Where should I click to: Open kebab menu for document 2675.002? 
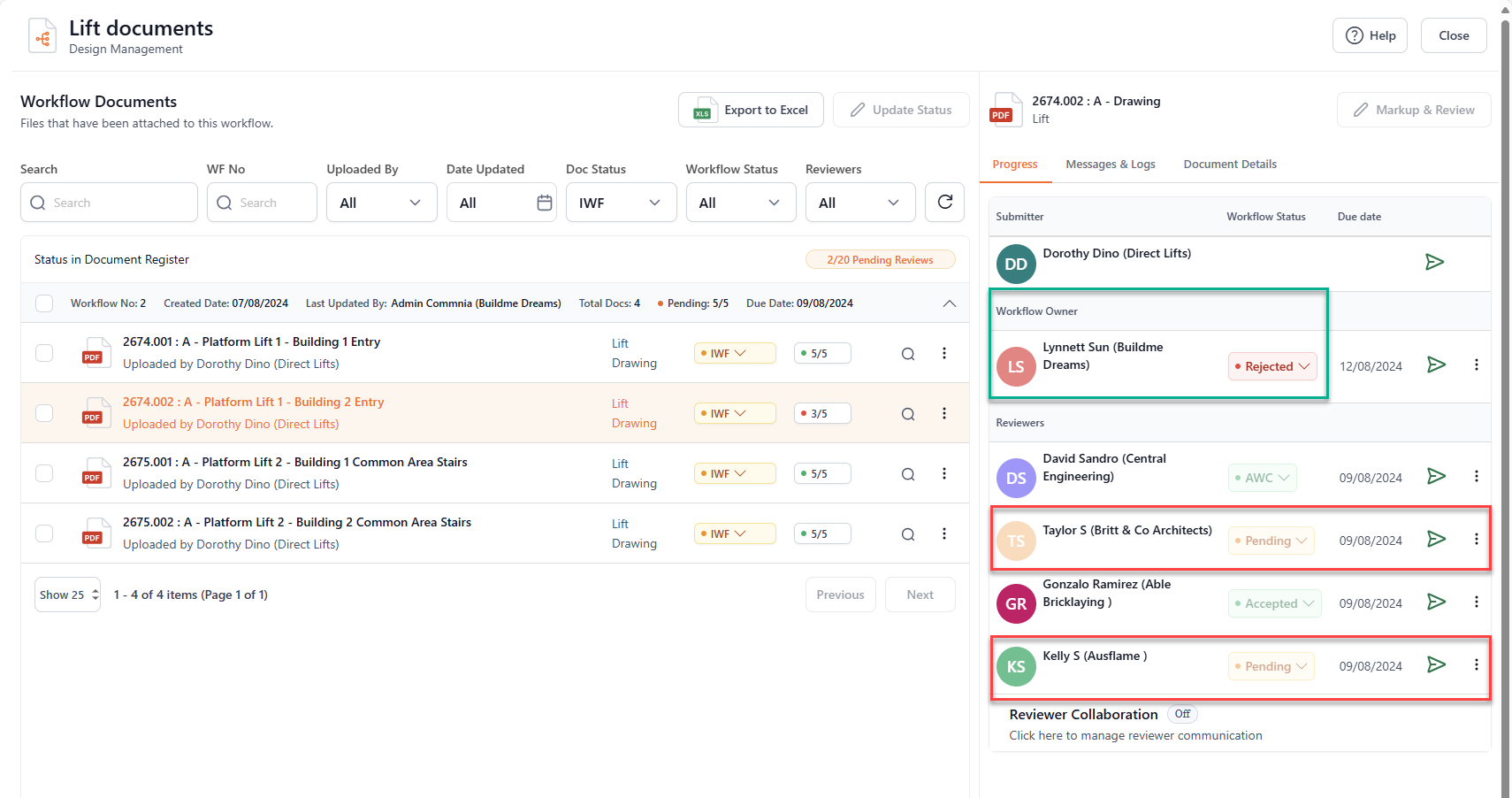944,533
